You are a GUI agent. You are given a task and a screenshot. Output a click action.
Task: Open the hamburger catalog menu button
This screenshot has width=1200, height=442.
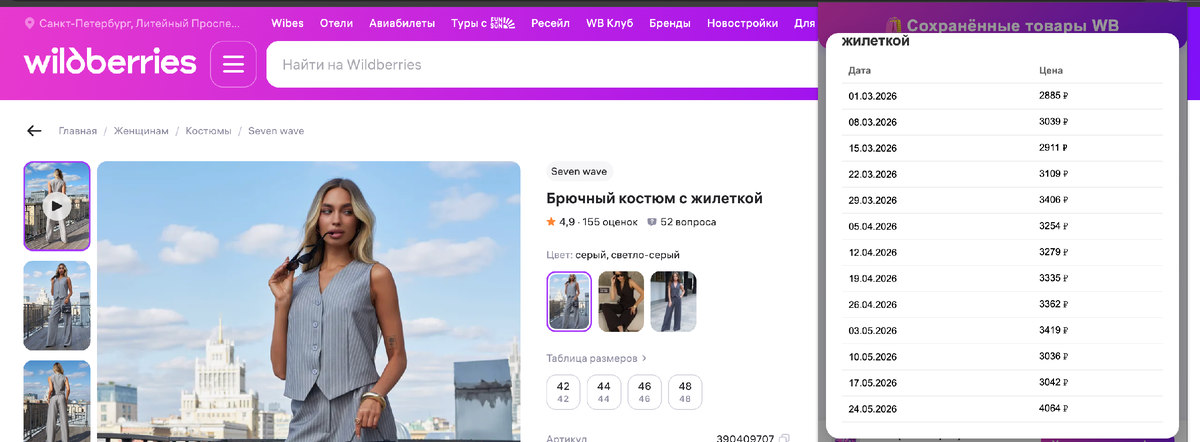[233, 65]
